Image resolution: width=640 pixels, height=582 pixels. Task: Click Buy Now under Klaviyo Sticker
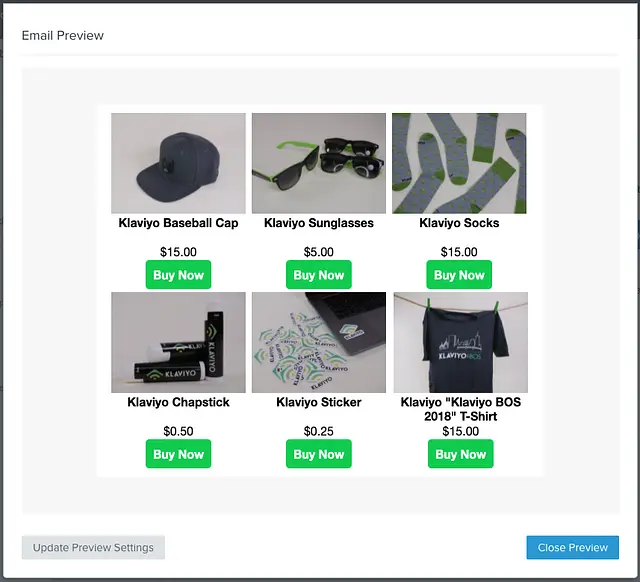click(x=319, y=454)
